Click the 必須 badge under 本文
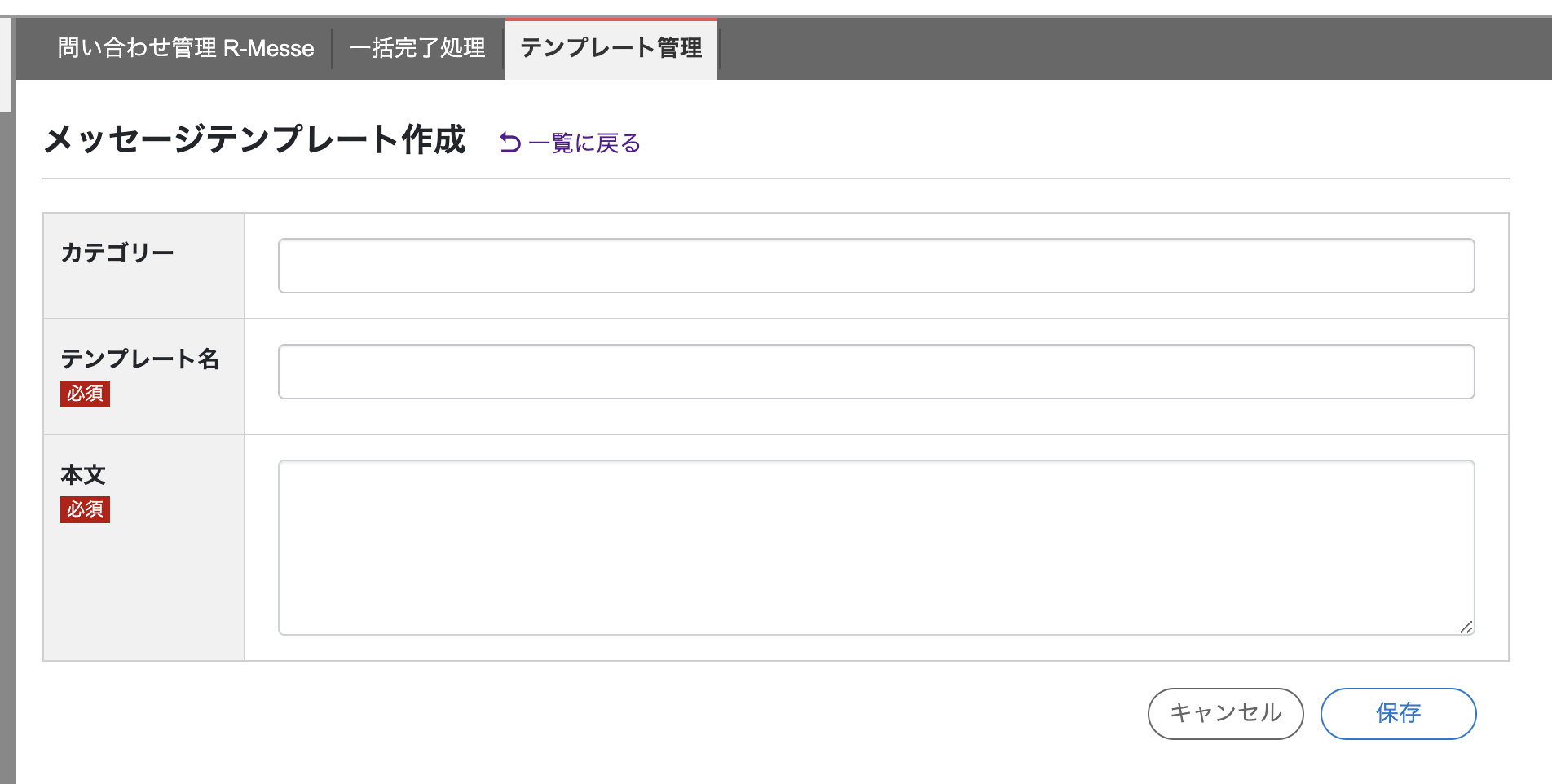The image size is (1552, 784). click(x=85, y=509)
